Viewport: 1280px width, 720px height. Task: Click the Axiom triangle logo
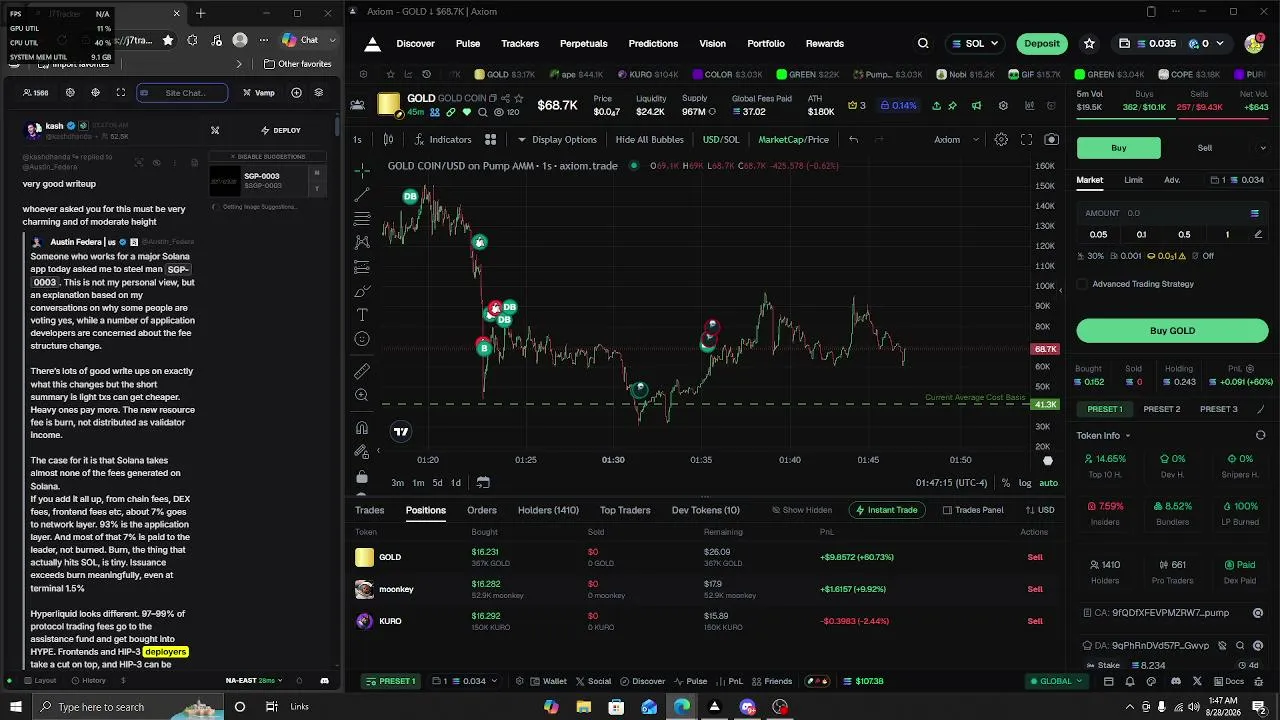coord(372,44)
